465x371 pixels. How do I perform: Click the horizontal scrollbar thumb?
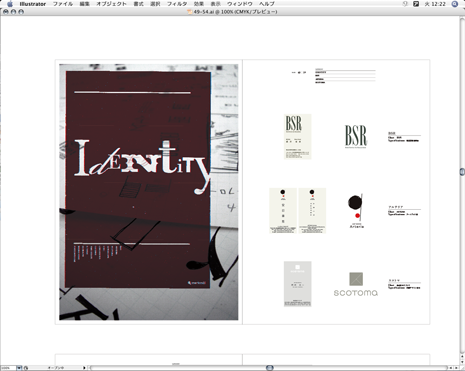tap(270, 368)
